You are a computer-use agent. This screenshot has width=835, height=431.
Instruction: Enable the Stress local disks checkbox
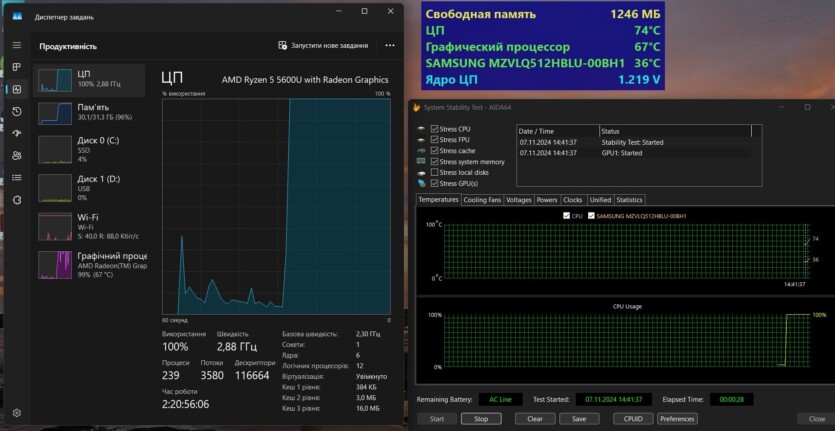(x=434, y=172)
